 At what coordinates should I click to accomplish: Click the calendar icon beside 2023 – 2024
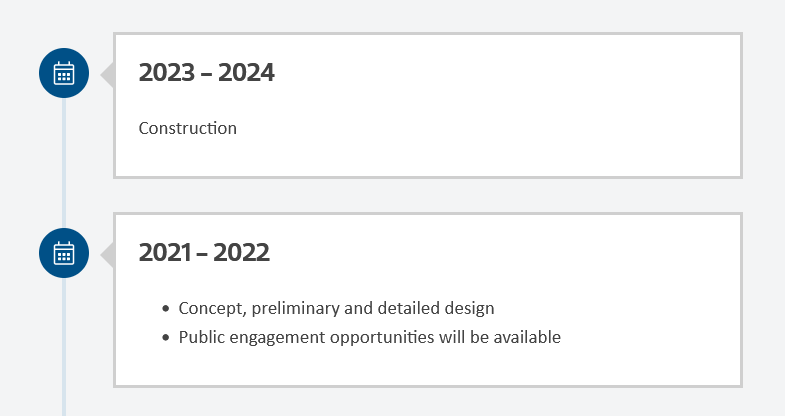(64, 73)
